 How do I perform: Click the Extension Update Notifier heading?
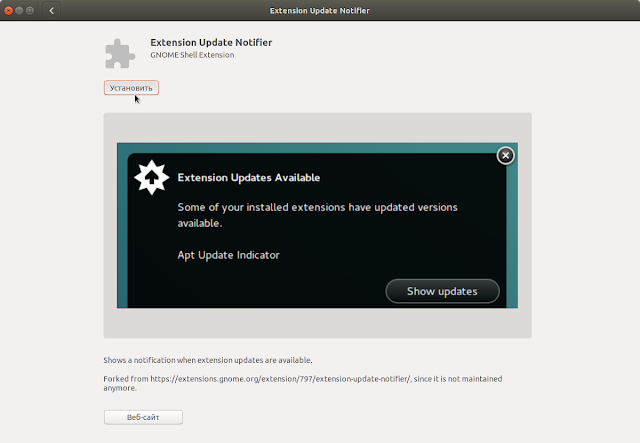click(211, 42)
